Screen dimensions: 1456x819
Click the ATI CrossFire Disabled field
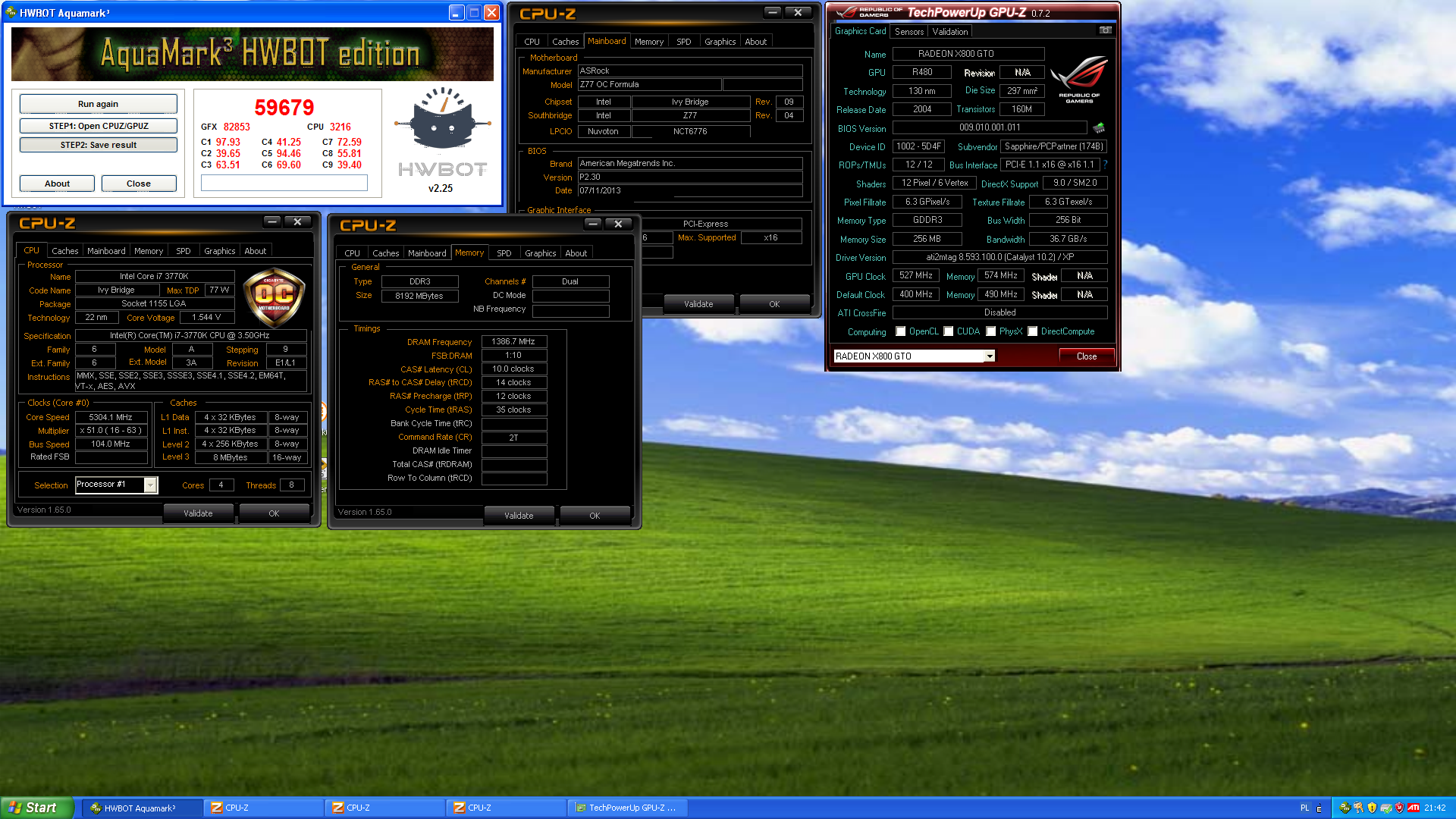[1000, 312]
